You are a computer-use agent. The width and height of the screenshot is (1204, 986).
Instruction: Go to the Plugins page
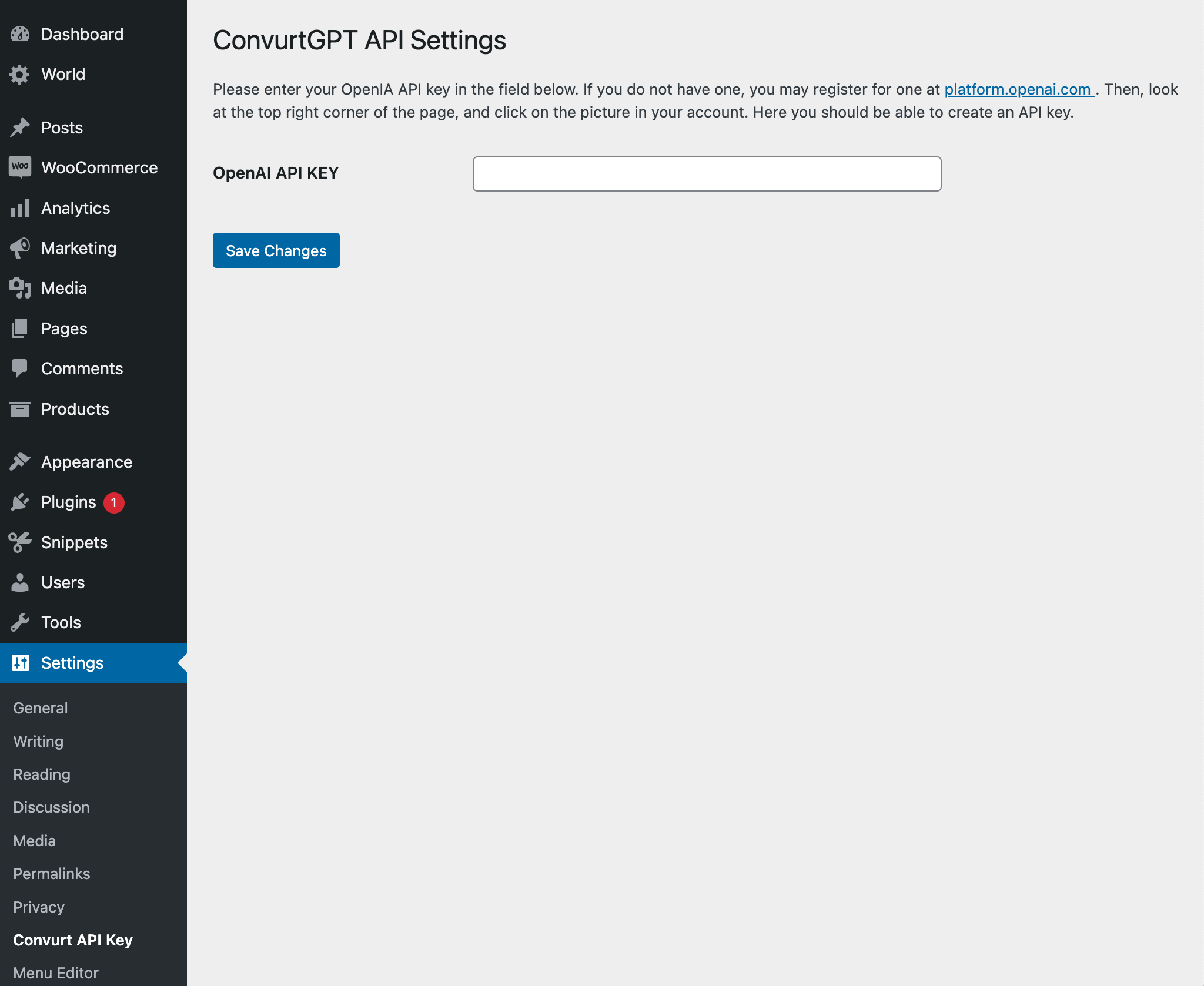(x=93, y=502)
